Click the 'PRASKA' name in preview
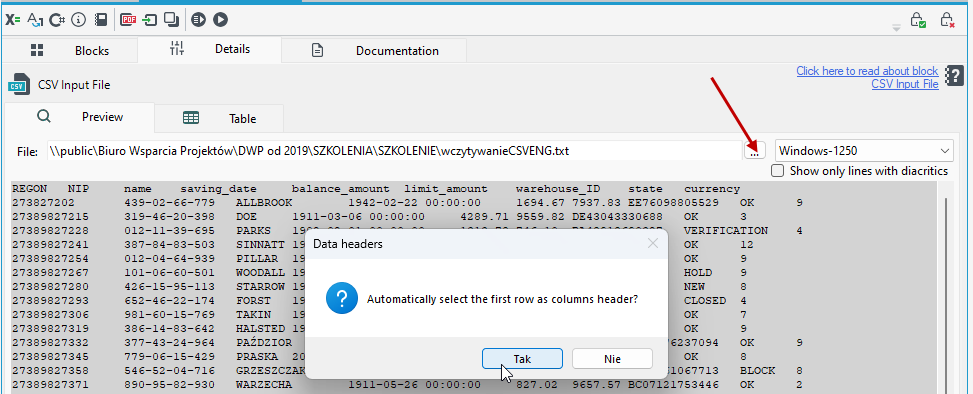The image size is (973, 394). tap(257, 357)
